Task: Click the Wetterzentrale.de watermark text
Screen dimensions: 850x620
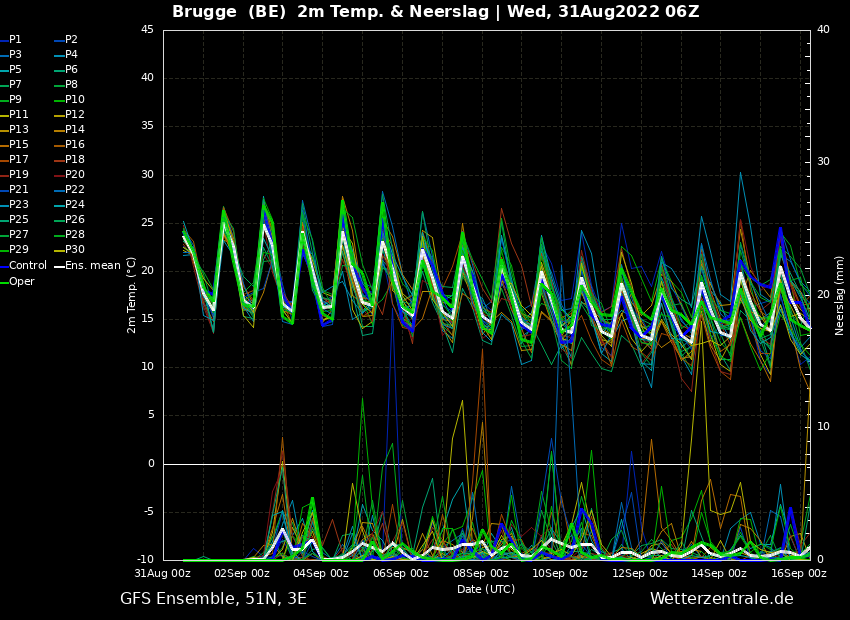Action: click(x=722, y=599)
